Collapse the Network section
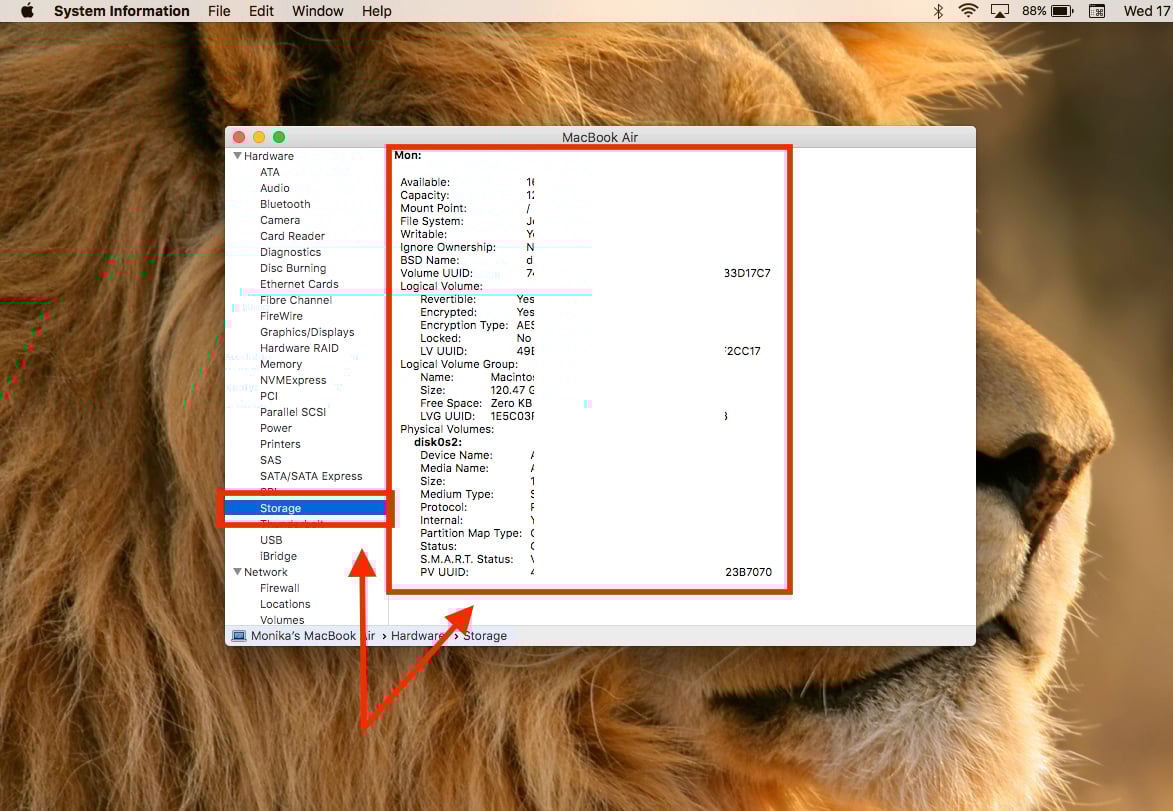The image size is (1173, 811). point(237,572)
